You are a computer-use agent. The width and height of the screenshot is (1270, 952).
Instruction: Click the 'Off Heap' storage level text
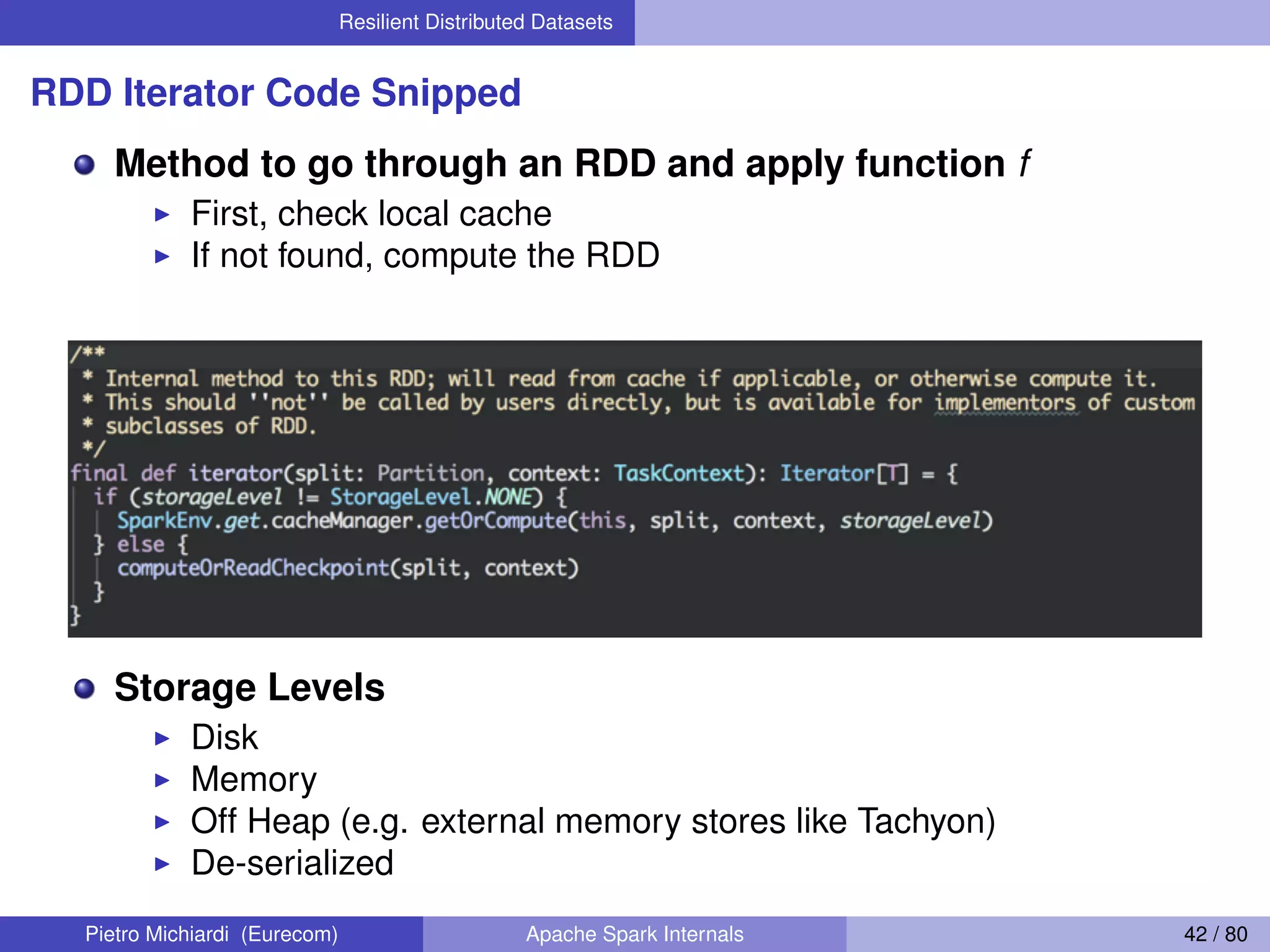260,821
